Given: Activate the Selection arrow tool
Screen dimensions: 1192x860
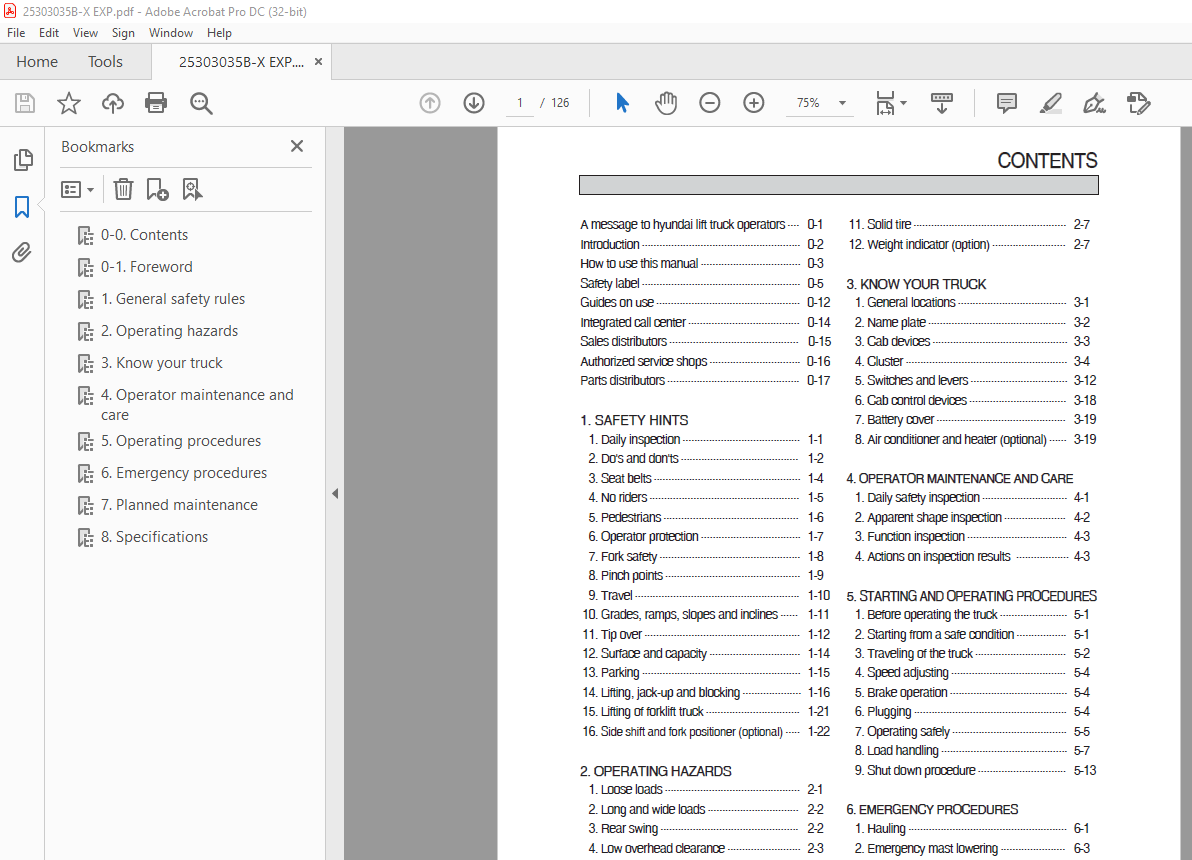Looking at the screenshot, I should pos(623,103).
